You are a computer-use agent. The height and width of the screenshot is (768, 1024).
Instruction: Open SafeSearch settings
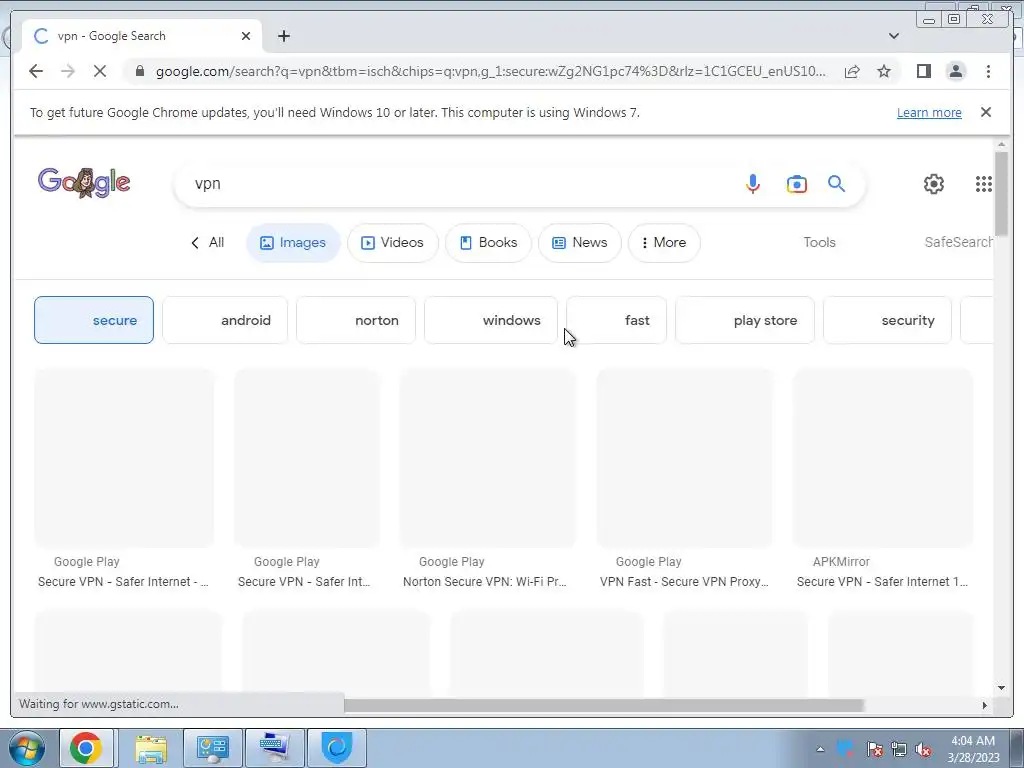click(958, 242)
